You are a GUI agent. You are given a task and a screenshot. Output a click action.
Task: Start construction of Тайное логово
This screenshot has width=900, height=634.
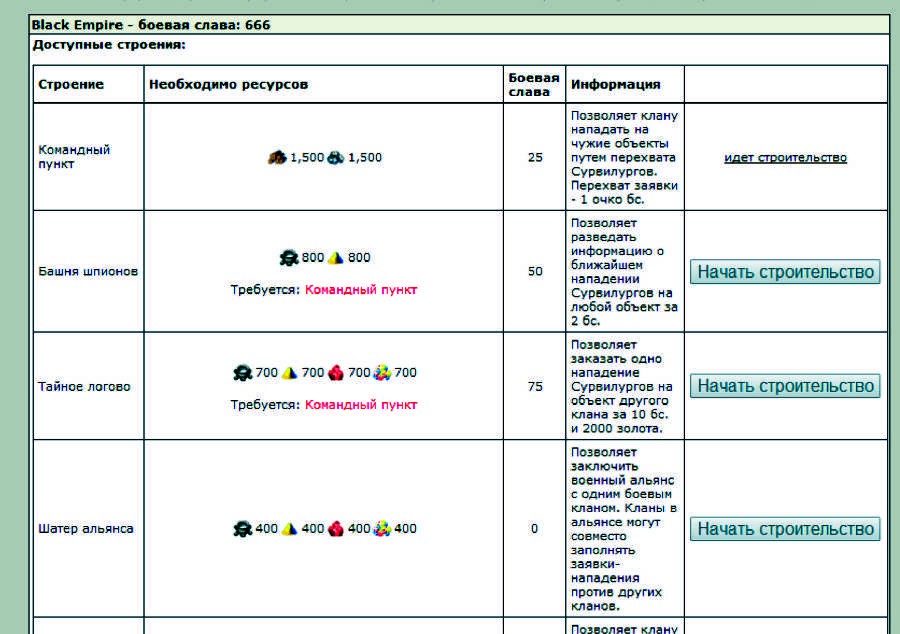785,386
